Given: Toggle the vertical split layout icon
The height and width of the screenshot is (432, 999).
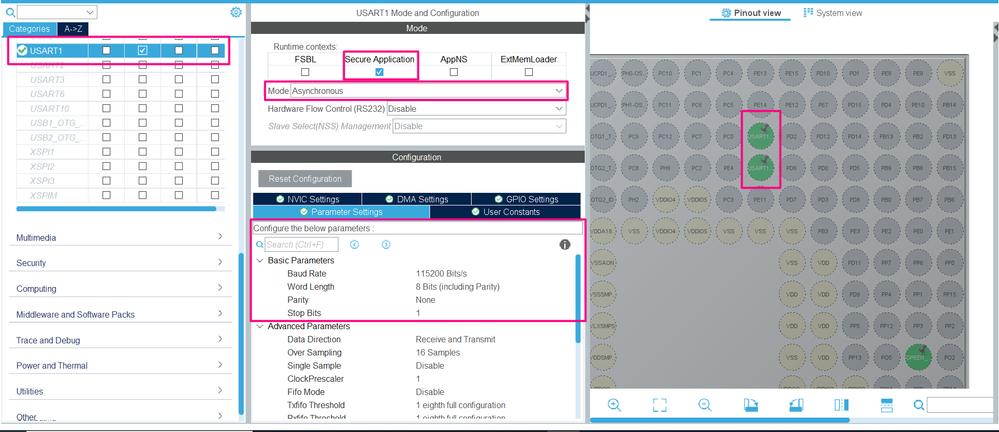Looking at the screenshot, I should coord(842,405).
